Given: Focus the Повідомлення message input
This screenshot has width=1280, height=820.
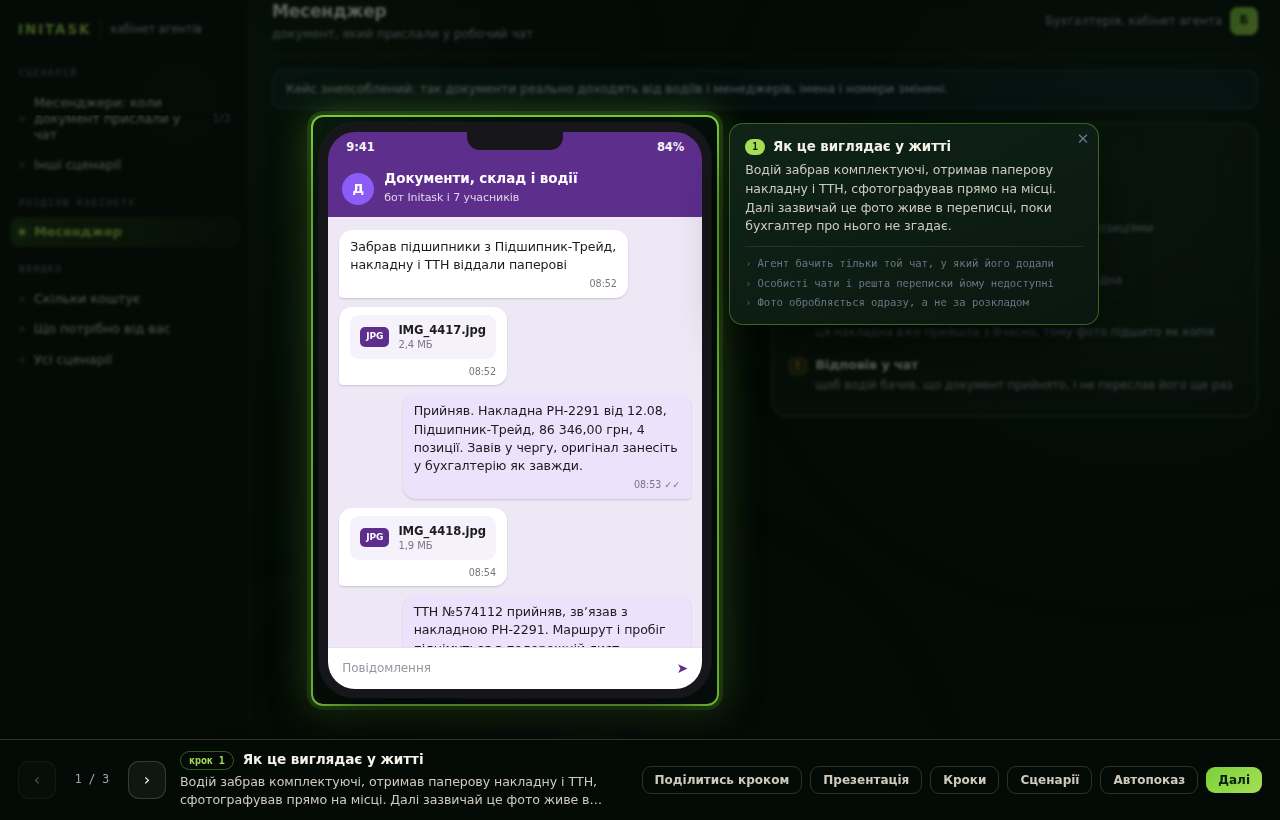Looking at the screenshot, I should 503,668.
